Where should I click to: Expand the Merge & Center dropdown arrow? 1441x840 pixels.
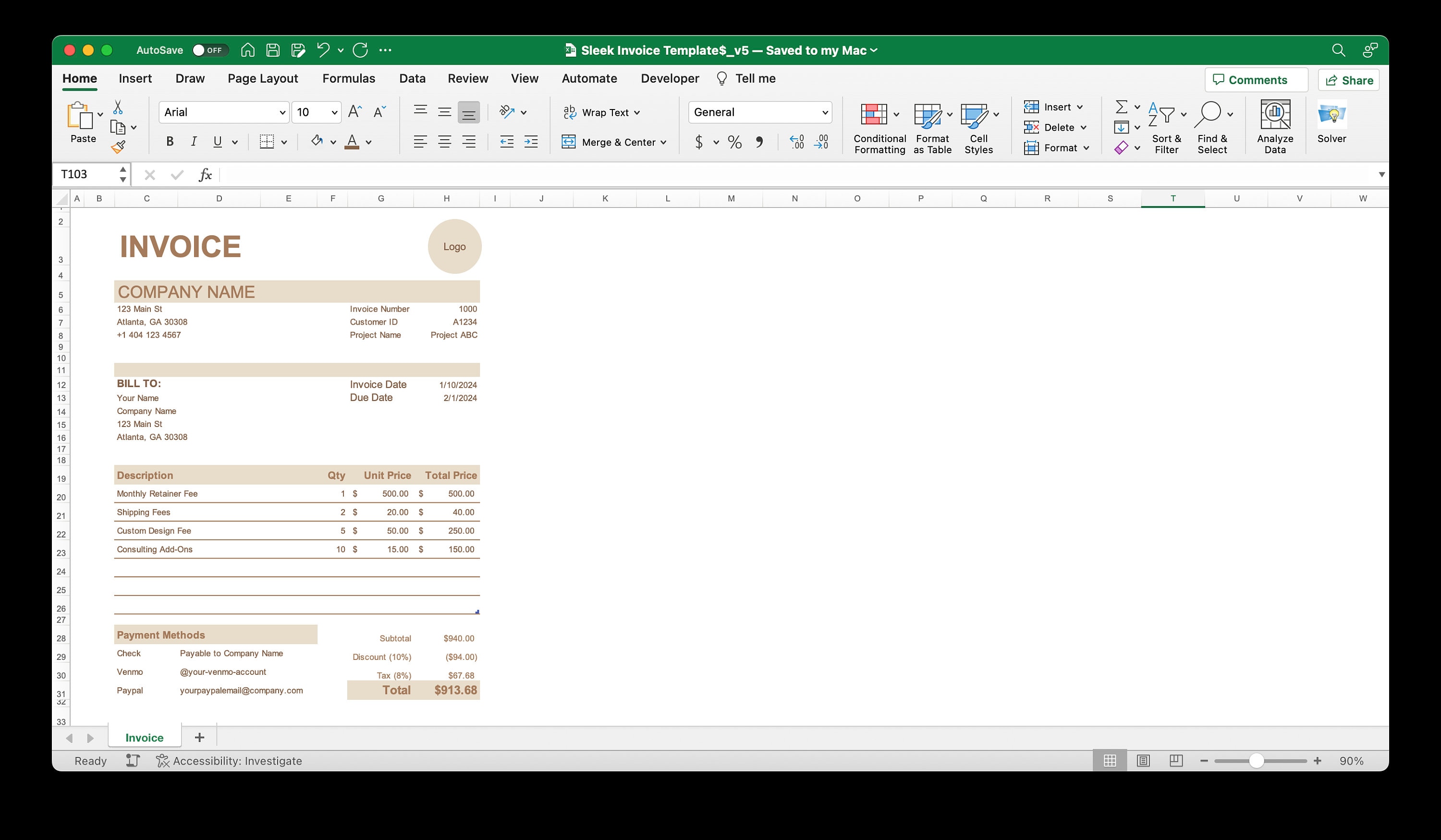pos(663,142)
